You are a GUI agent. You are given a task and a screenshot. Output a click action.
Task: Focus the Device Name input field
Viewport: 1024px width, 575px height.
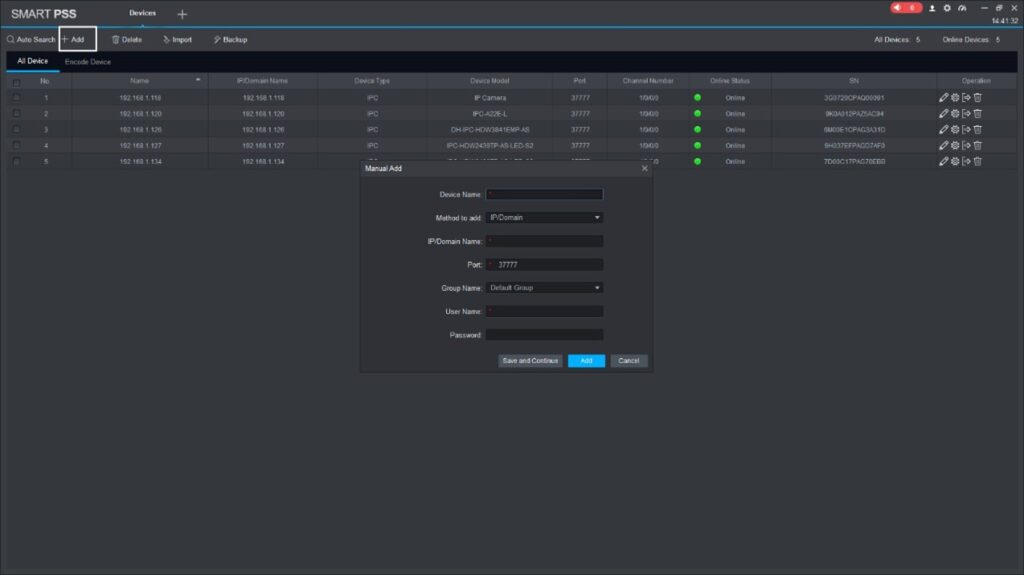(544, 194)
